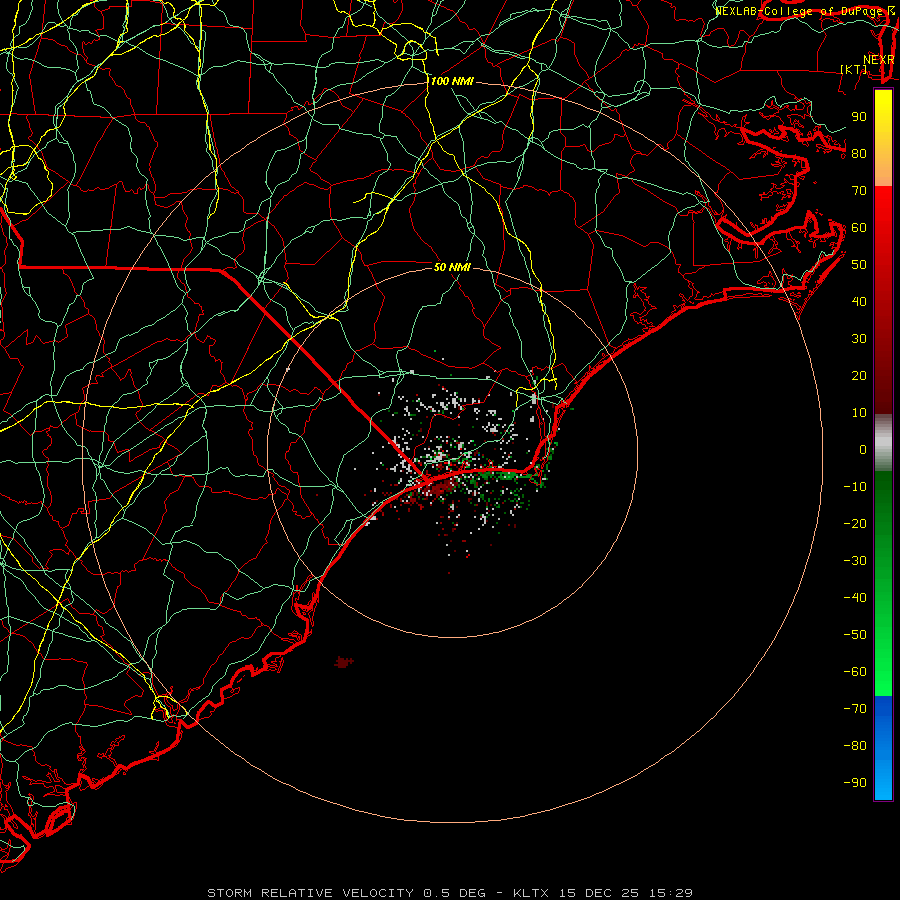
Task: Click the -90 value on the velocity scale
Action: (855, 783)
